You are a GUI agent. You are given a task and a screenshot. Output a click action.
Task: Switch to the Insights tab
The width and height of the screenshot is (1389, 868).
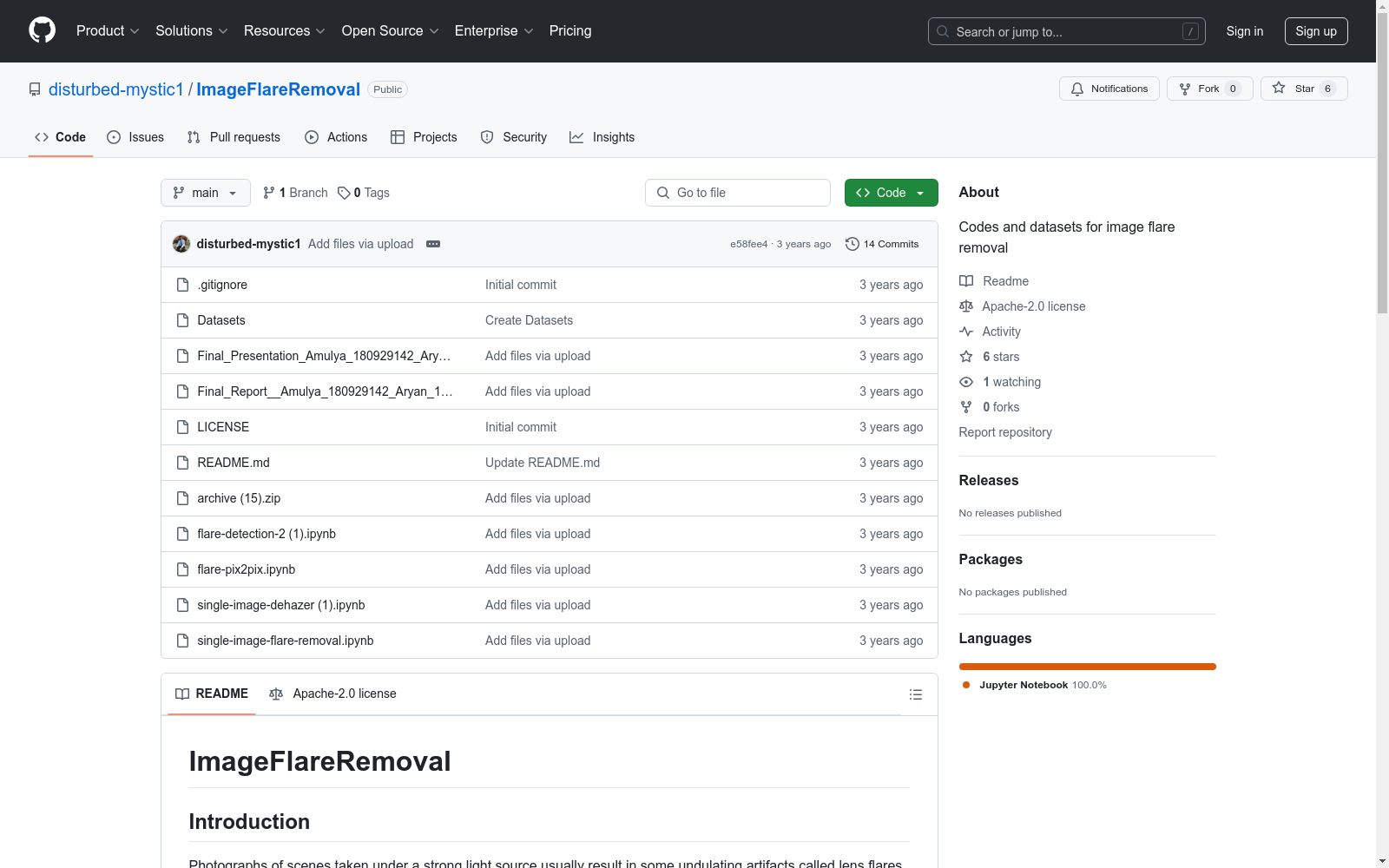pyautogui.click(x=602, y=137)
